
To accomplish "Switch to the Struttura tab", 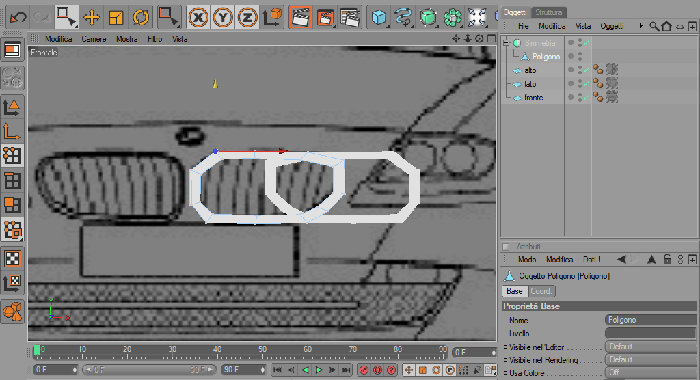I will click(x=549, y=12).
